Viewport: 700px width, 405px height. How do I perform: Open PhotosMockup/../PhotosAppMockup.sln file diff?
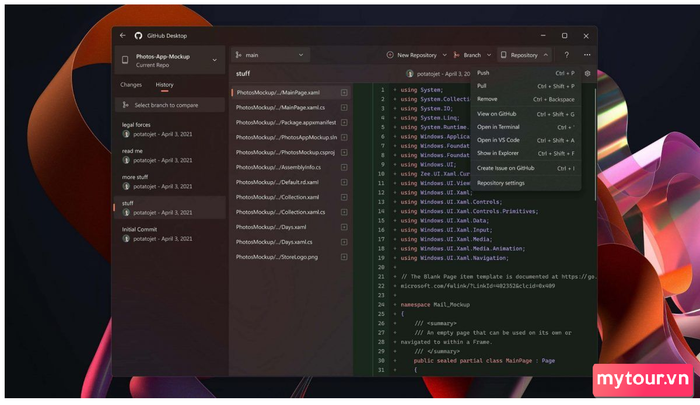tap(291, 138)
